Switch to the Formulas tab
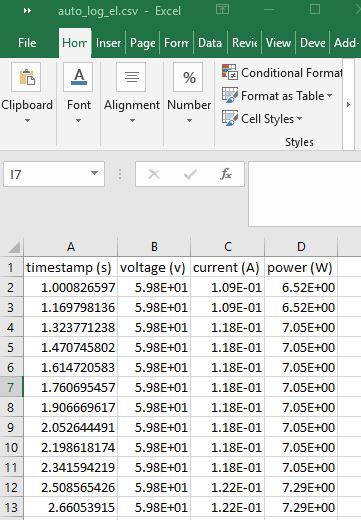Viewport: 361px width, 520px height. coord(177,43)
